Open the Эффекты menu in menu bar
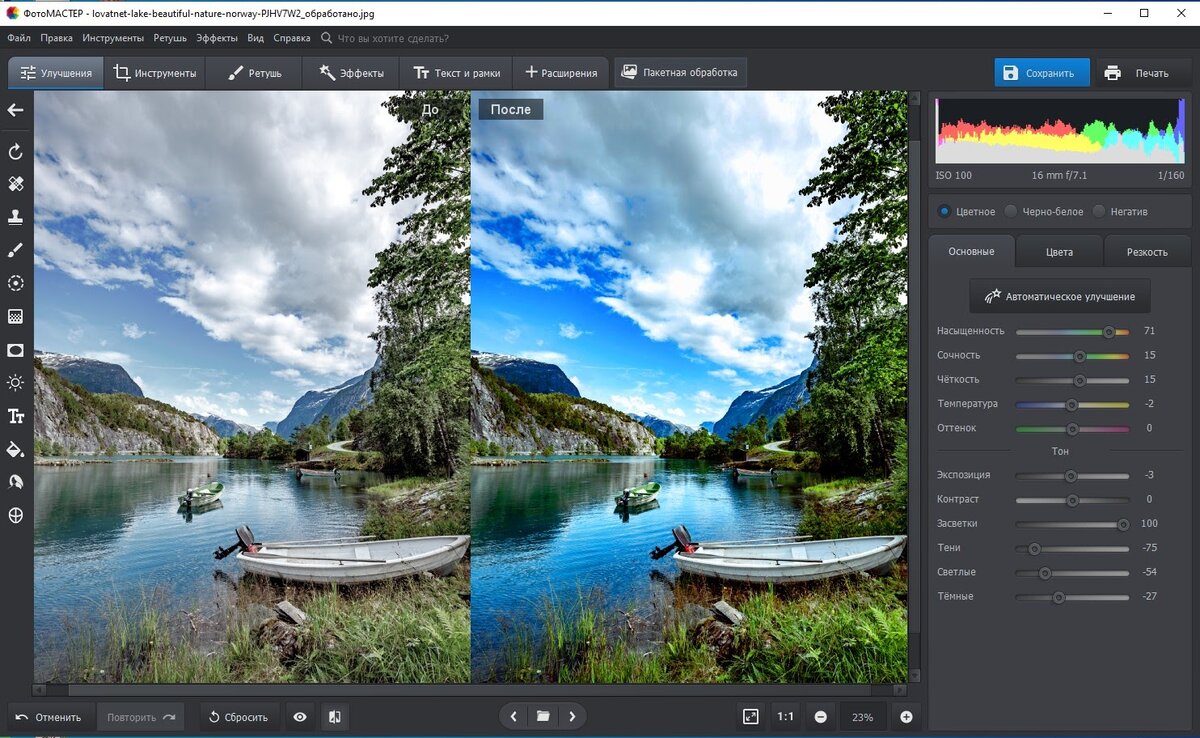Image resolution: width=1200 pixels, height=738 pixels. tap(217, 38)
